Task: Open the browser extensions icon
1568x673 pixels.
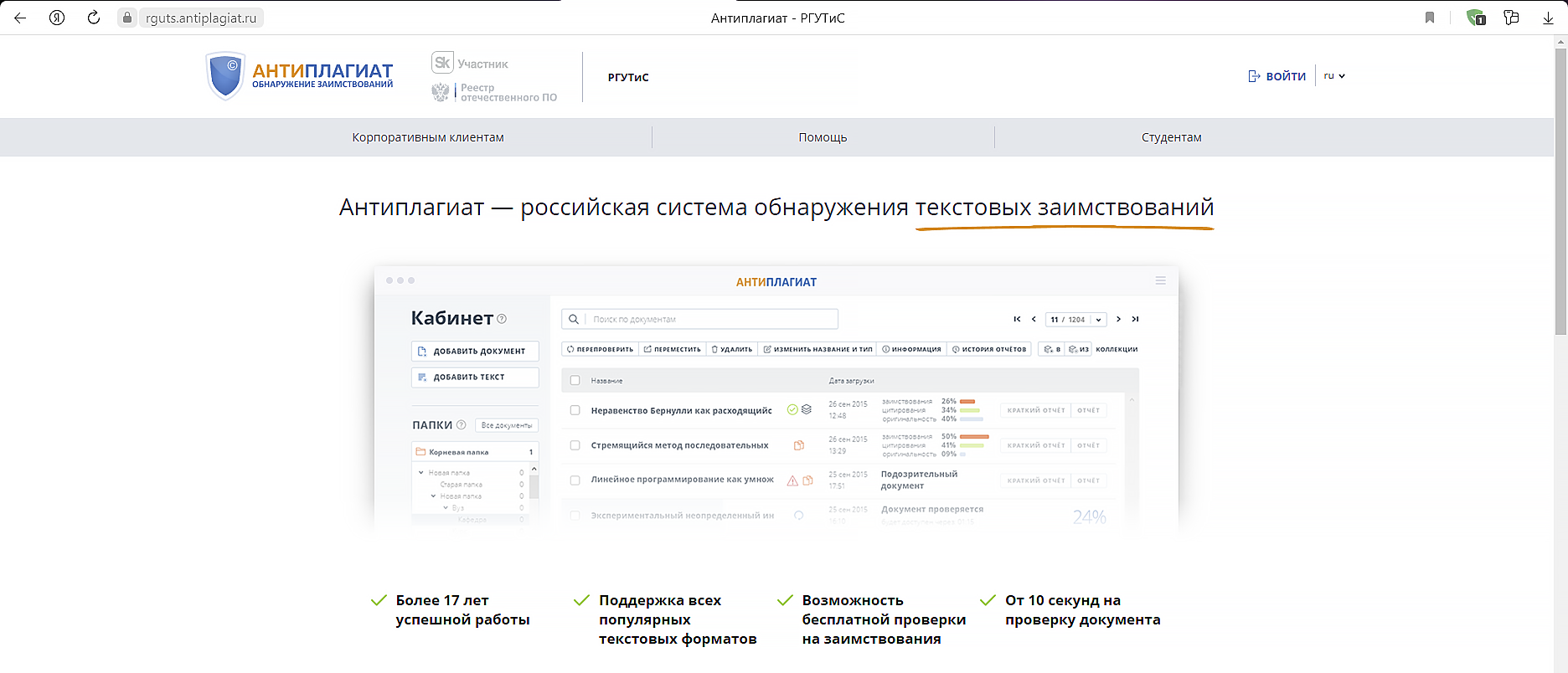Action: (1511, 18)
